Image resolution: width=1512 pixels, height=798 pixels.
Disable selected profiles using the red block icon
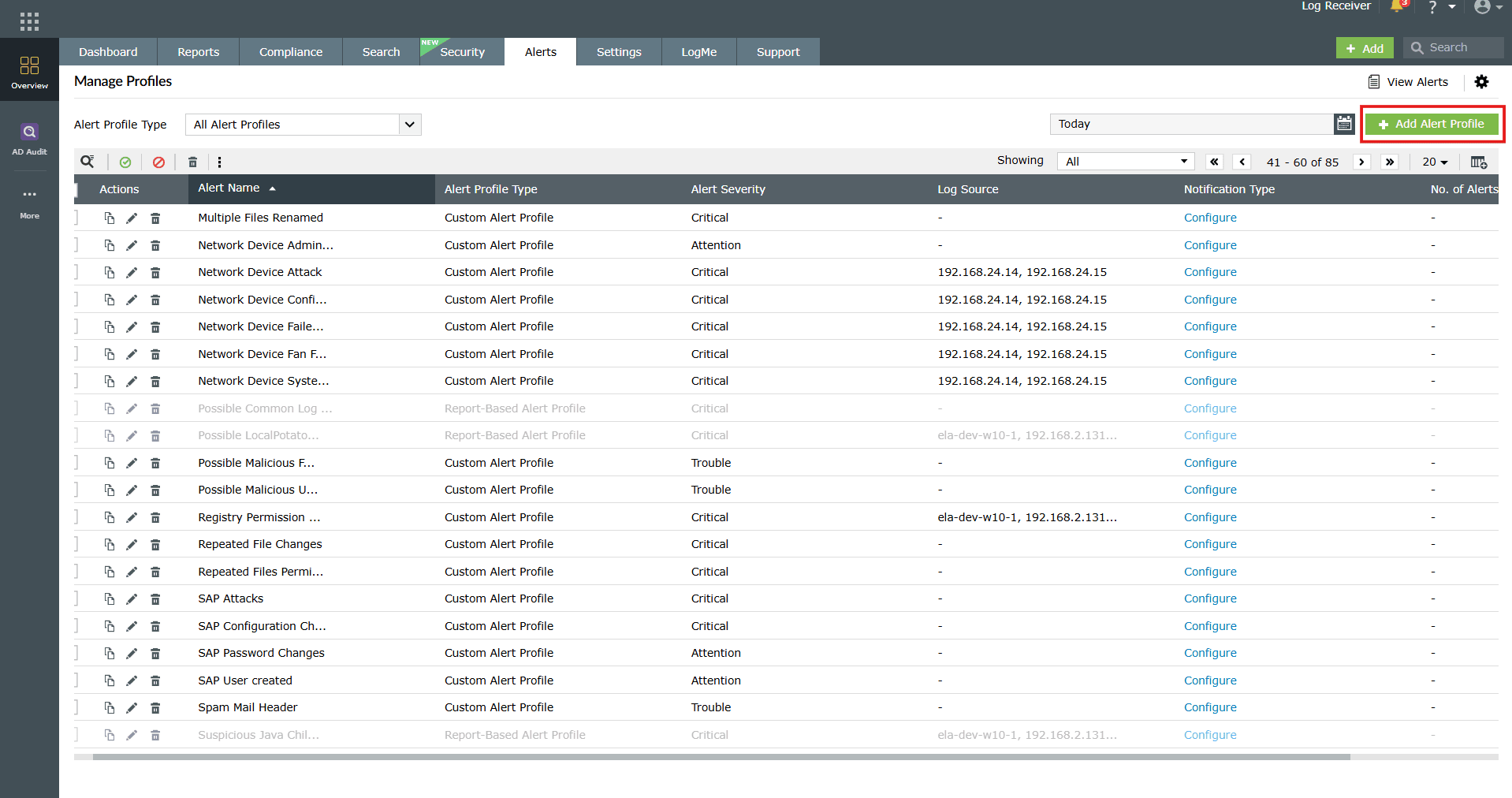click(158, 162)
